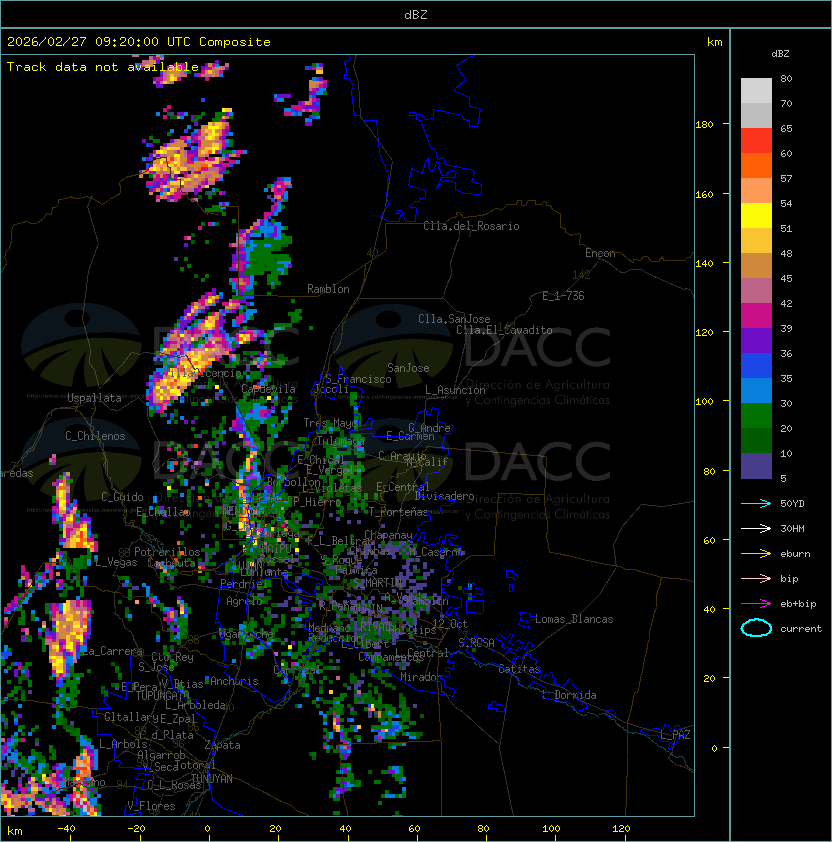The image size is (832, 842).
Task: Click the 'C_Guido' map label
Action: pos(122,497)
